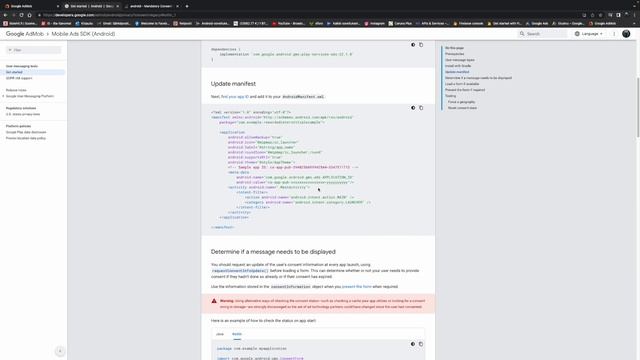This screenshot has width=640, height=360.
Task: Click the browser back arrow
Action: point(5,15)
